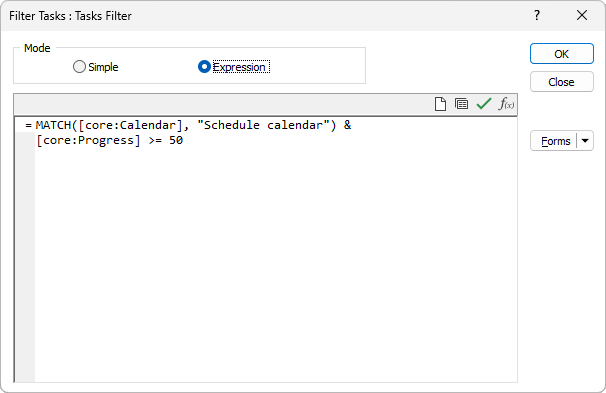Open the f(x) function picker

click(506, 104)
